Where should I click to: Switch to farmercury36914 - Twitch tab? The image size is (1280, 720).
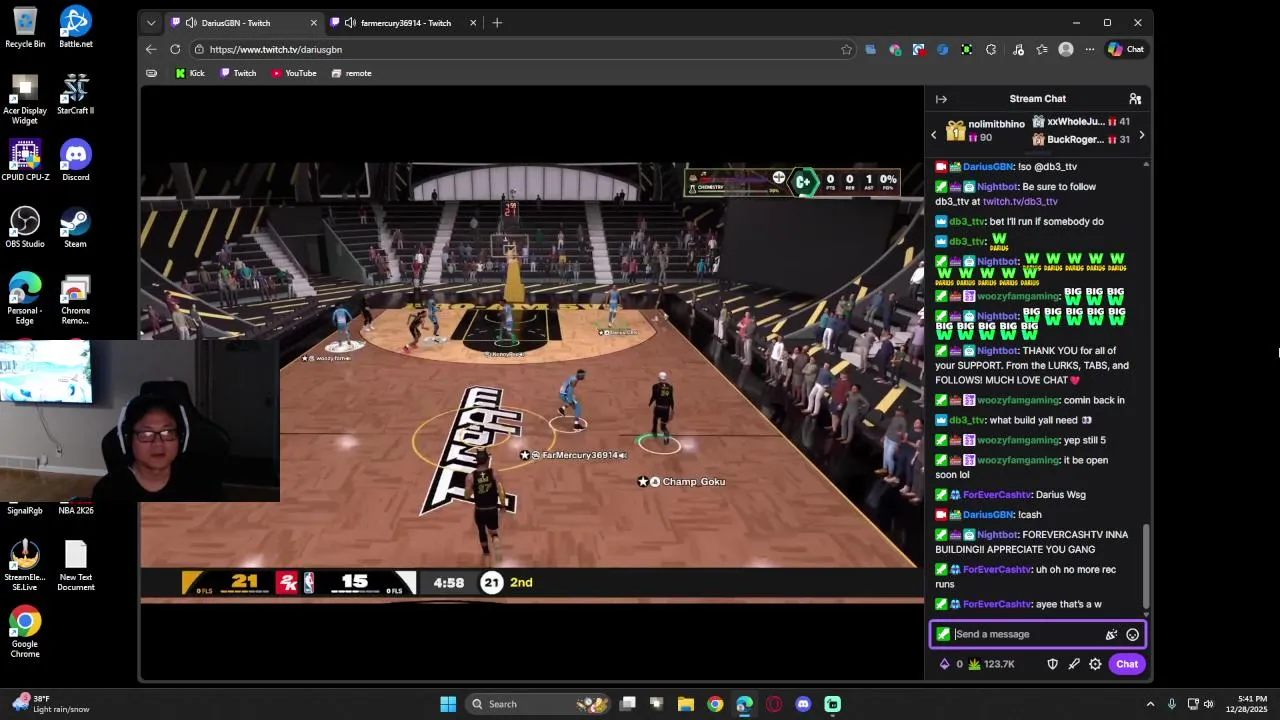(403, 23)
